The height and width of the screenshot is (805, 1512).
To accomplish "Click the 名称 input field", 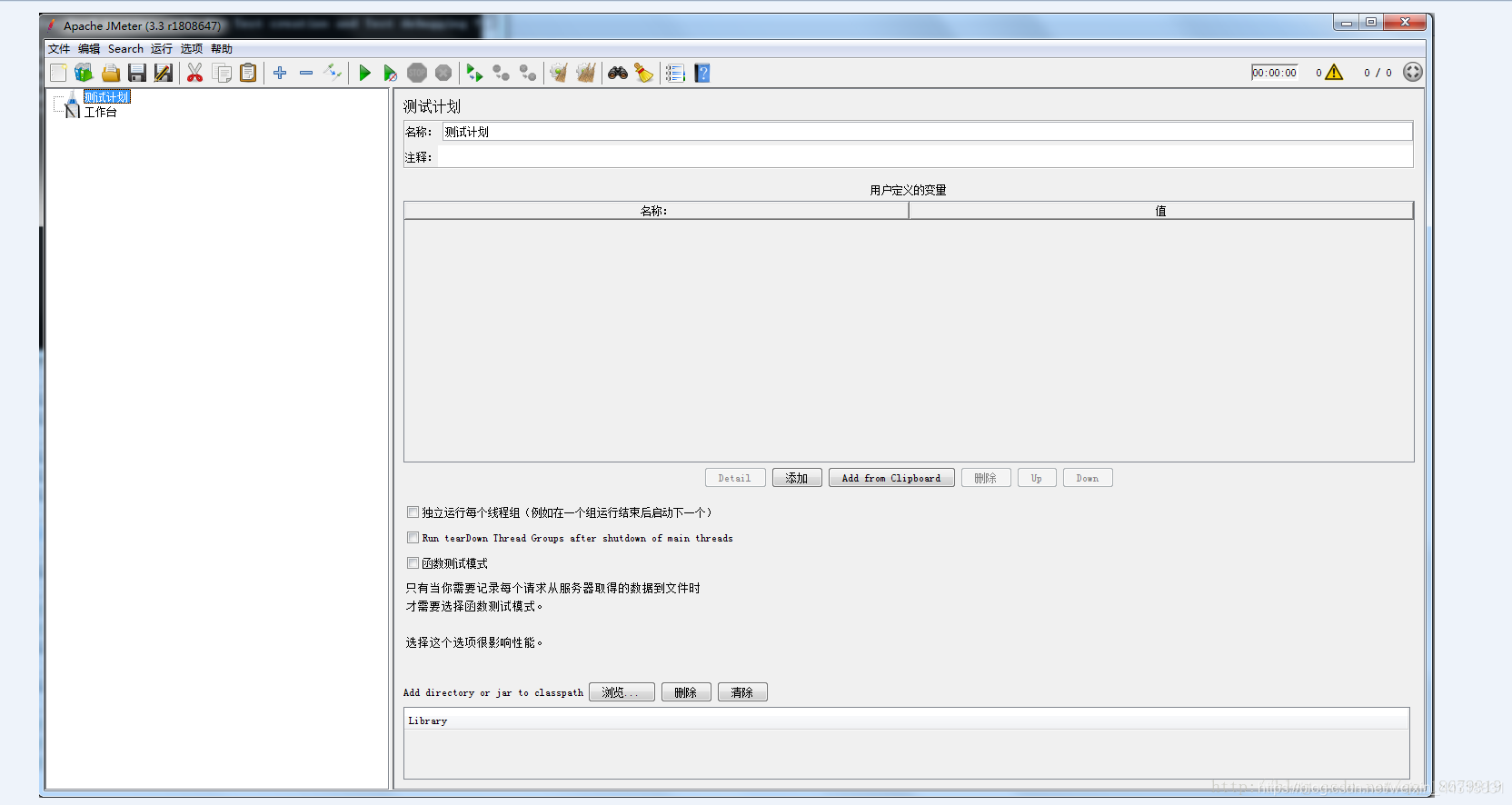I will tap(927, 132).
